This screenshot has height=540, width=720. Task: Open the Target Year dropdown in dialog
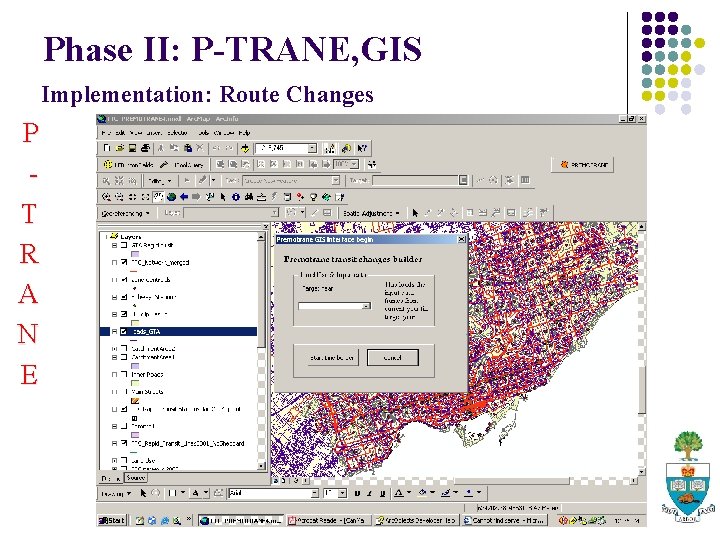pos(366,306)
